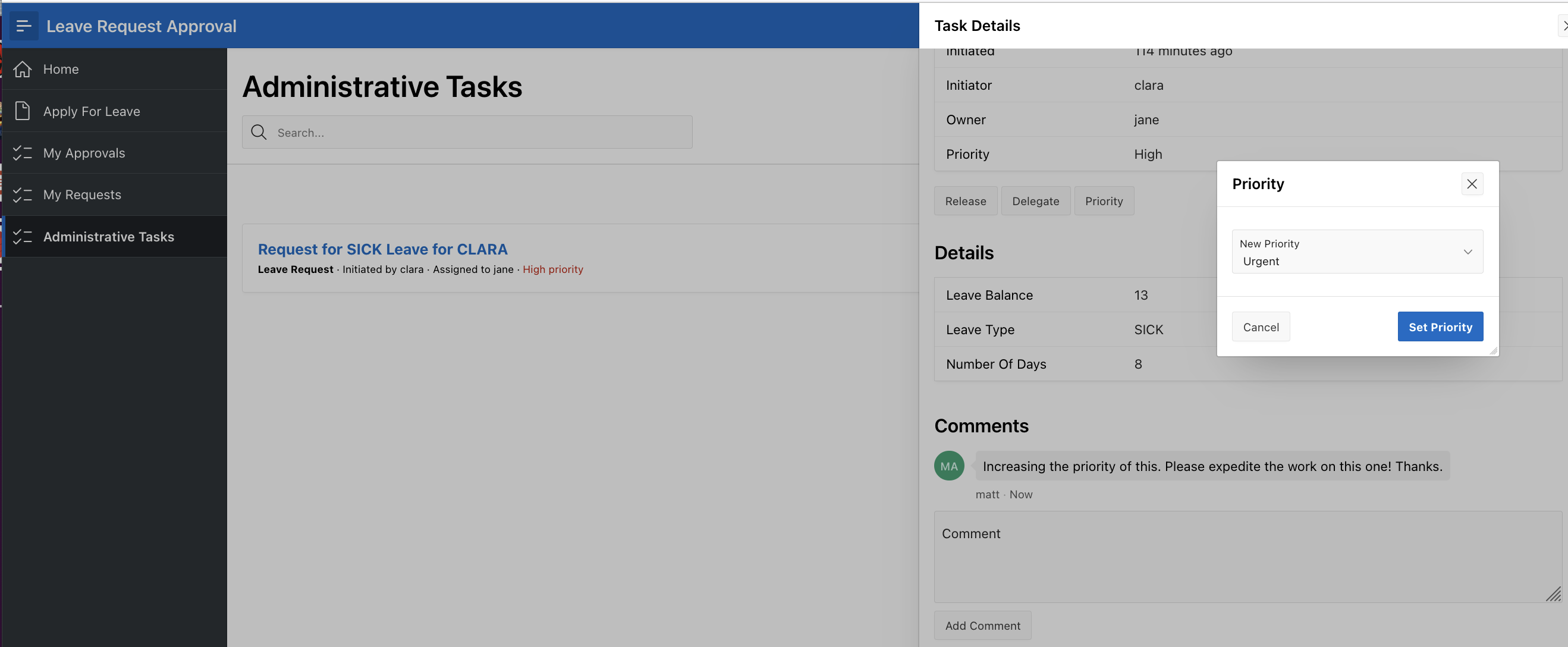
Task: Click the Delegate button
Action: (x=1035, y=201)
